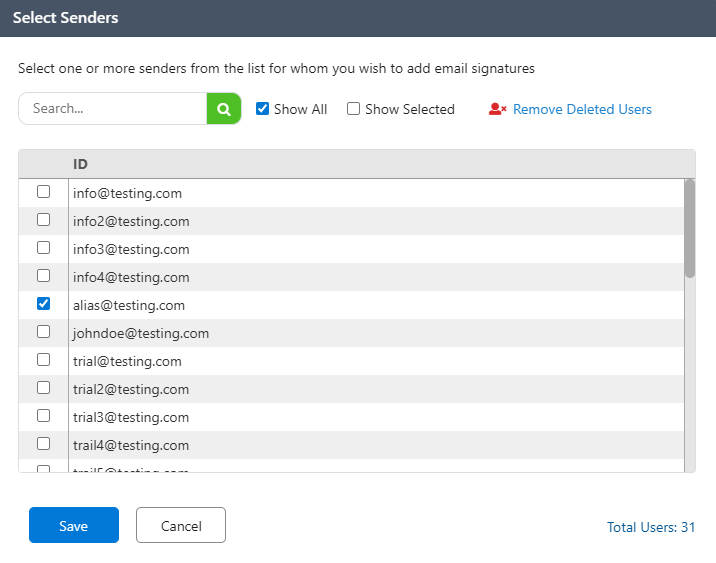Deselect the alias@testing.com checkbox
This screenshot has height=563, width=716.
pos(43,304)
